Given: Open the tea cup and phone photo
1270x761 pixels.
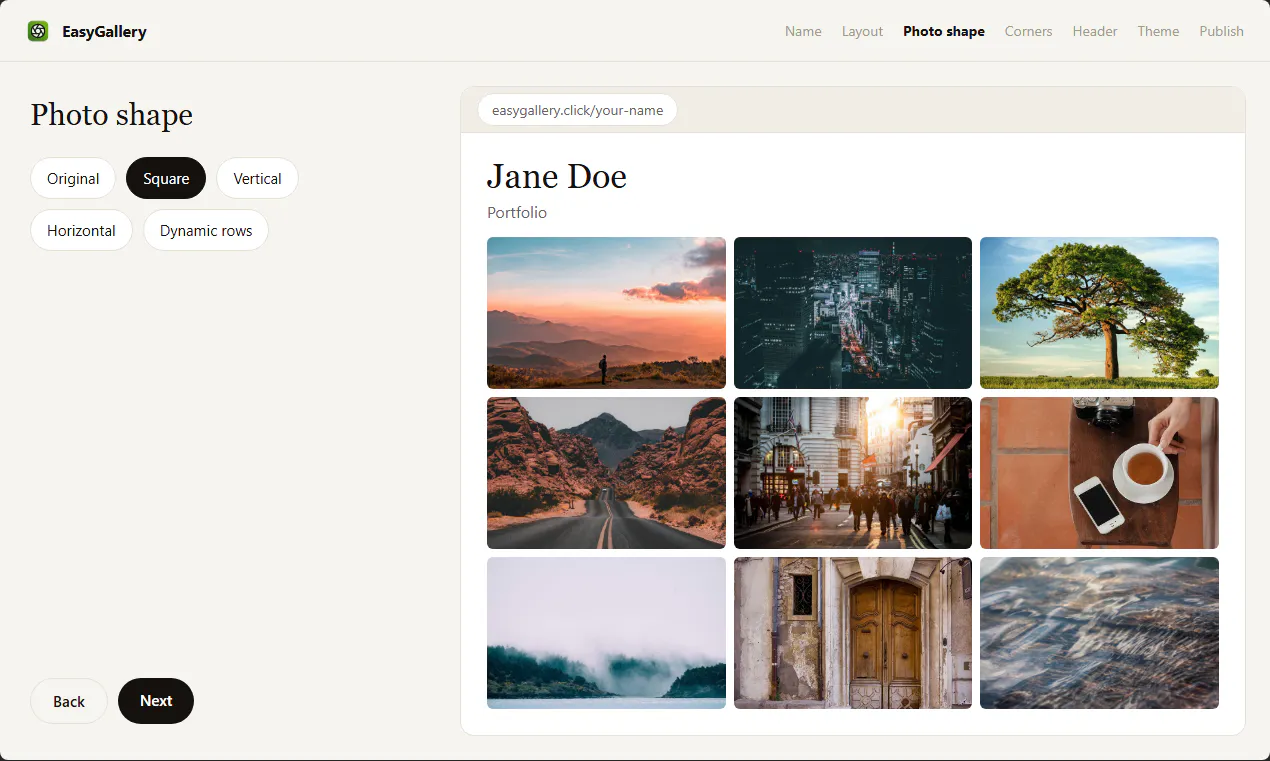Looking at the screenshot, I should tap(1099, 473).
